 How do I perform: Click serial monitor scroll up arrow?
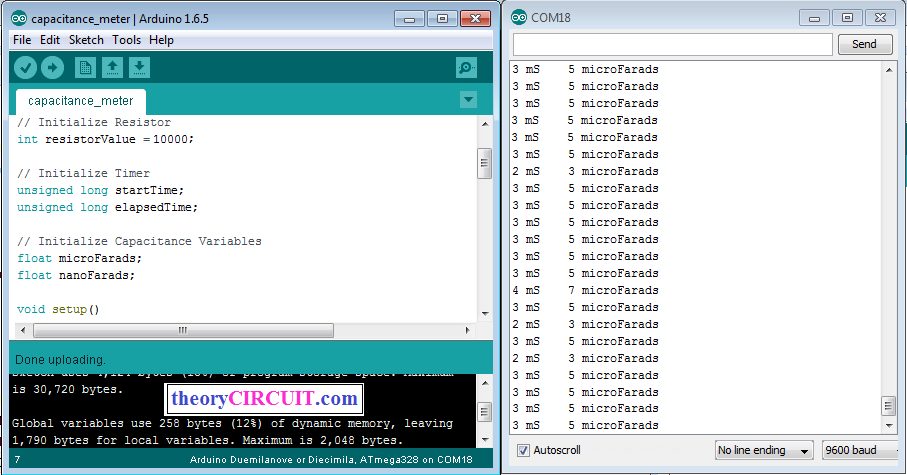(x=889, y=70)
